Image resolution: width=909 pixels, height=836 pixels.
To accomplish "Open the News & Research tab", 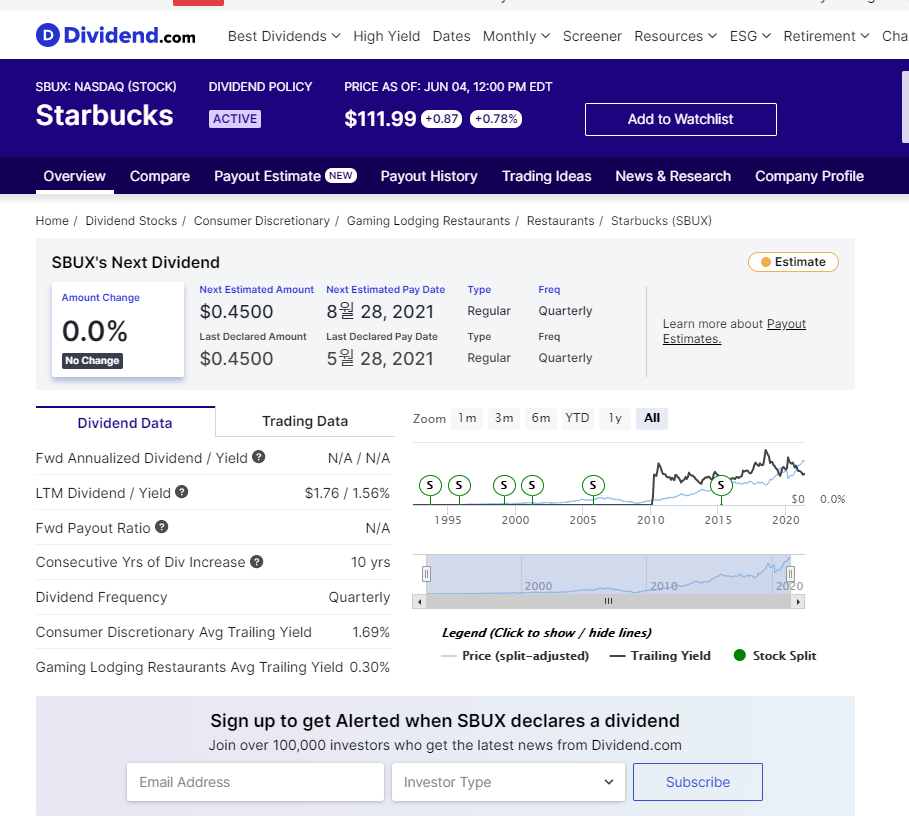I will click(673, 176).
